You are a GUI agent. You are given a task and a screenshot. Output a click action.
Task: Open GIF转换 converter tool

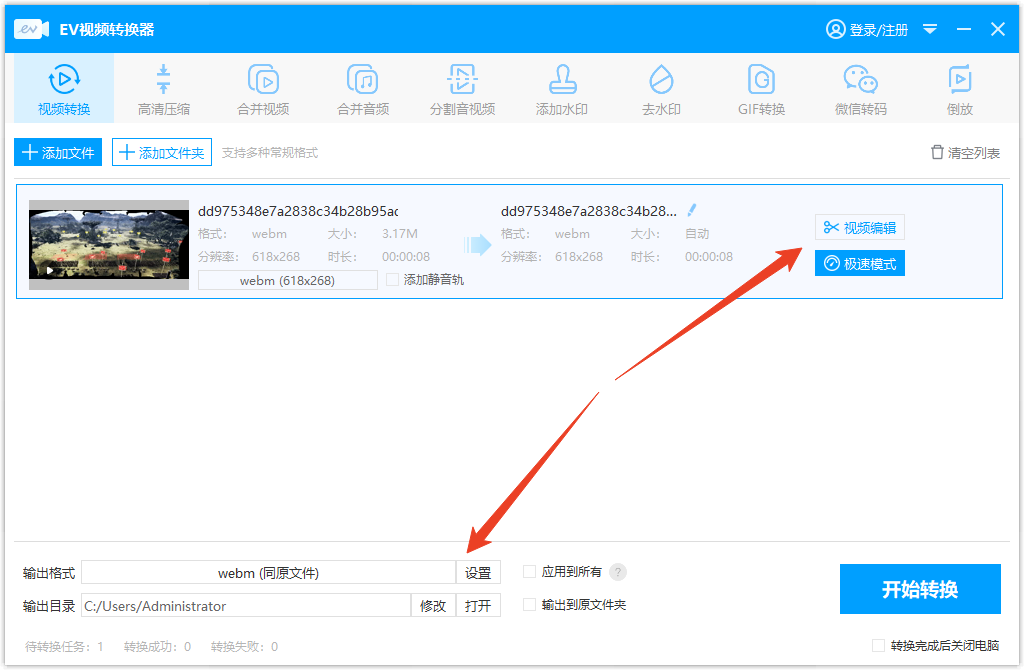pos(761,89)
